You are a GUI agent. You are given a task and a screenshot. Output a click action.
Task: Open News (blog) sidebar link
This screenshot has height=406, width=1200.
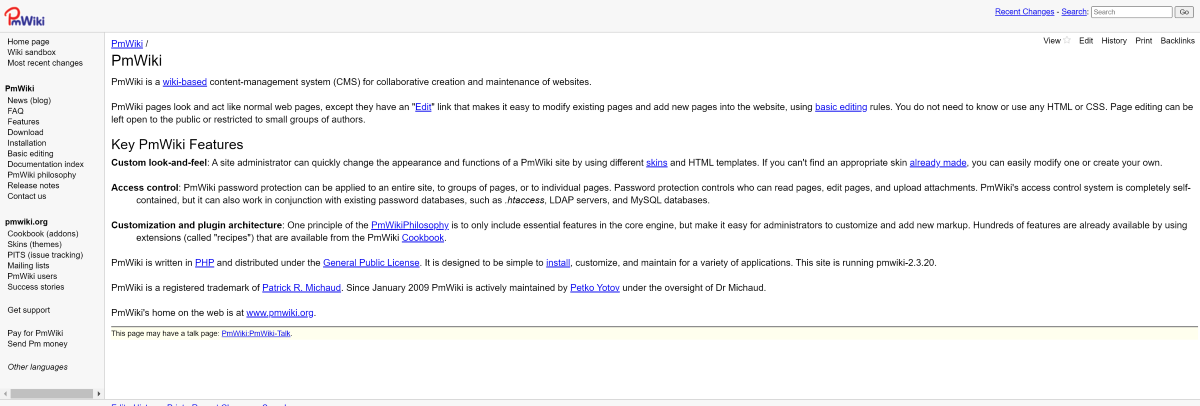click(x=29, y=100)
